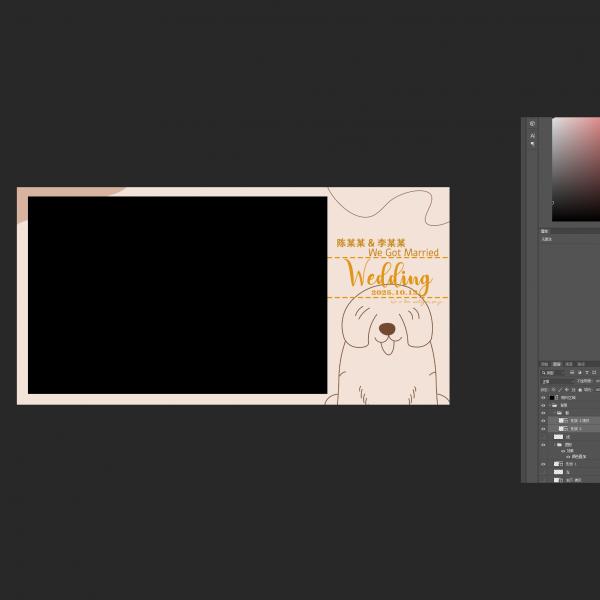
Task: Click the first lock icon in the Layers lock row
Action: pyautogui.click(x=555, y=390)
